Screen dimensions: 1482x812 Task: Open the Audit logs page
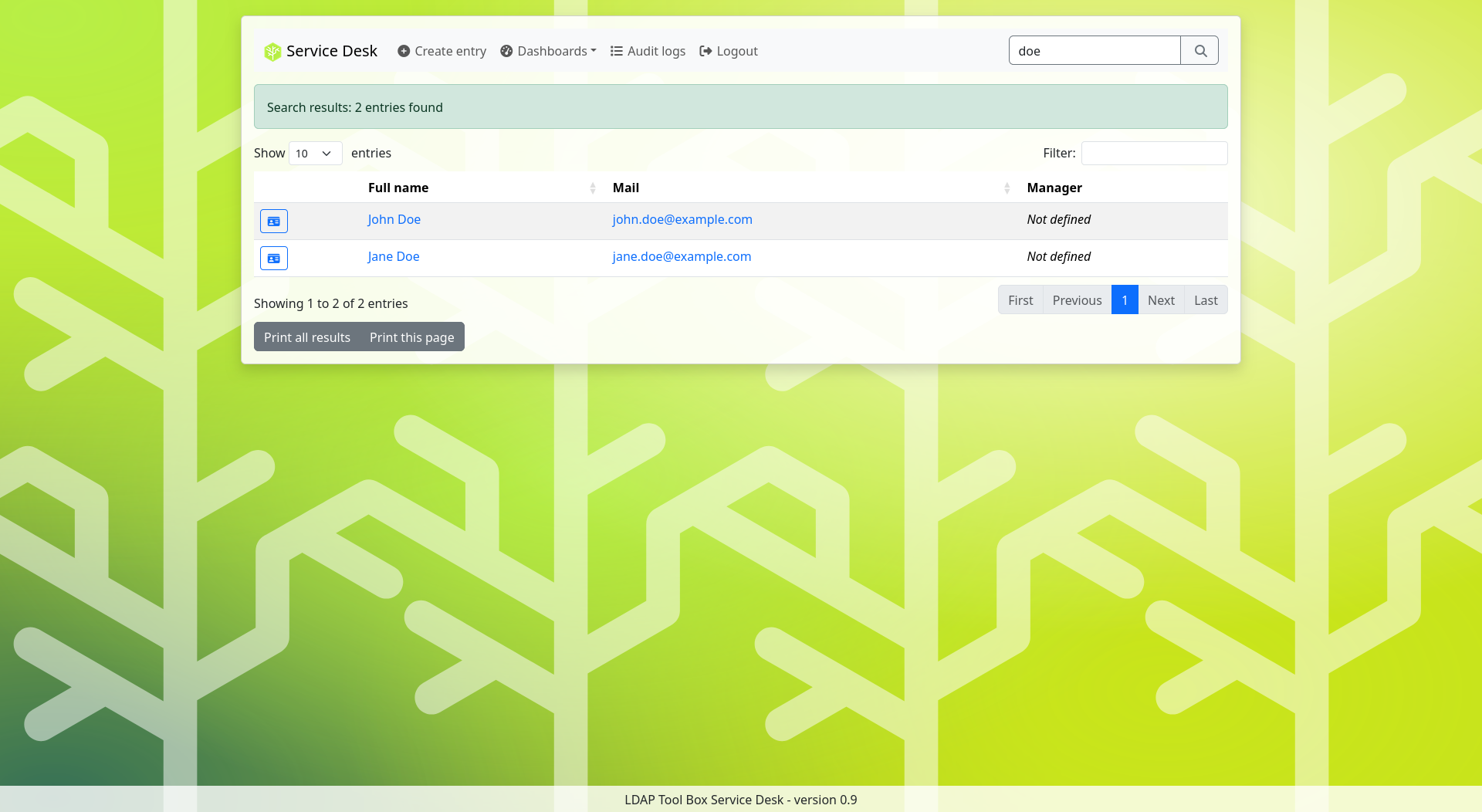click(648, 51)
